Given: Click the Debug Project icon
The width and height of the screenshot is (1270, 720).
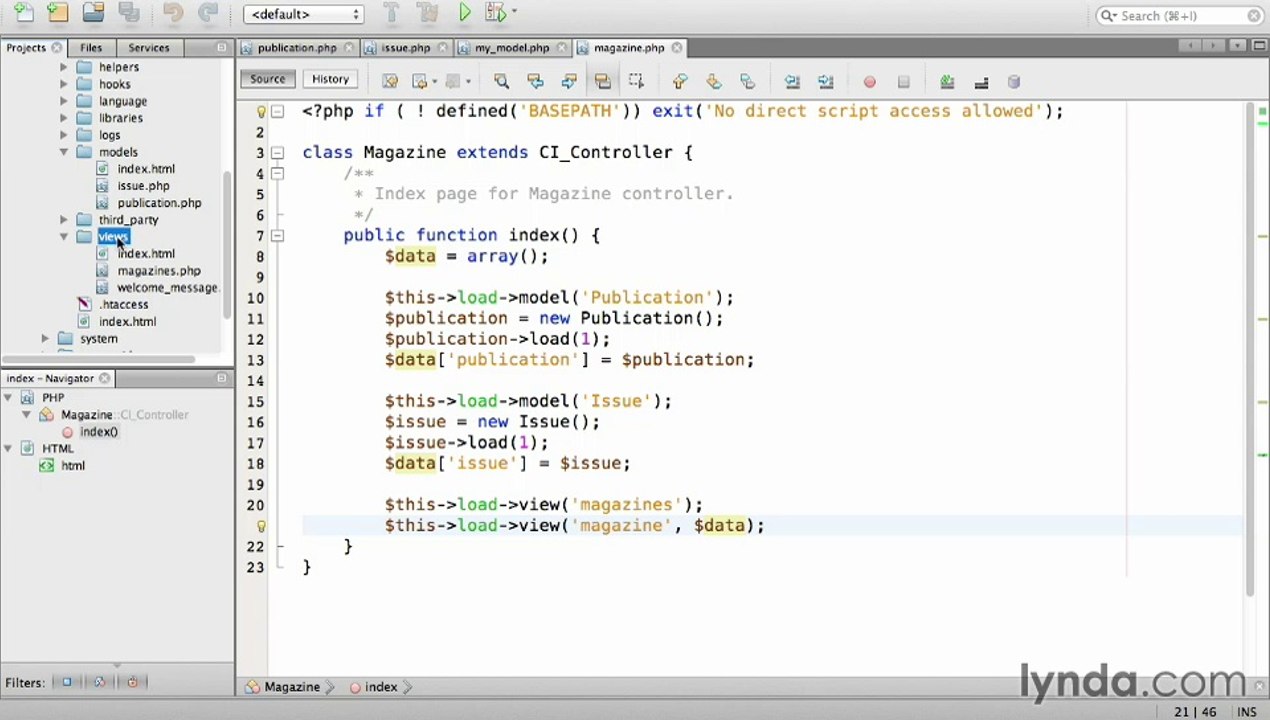Looking at the screenshot, I should [495, 14].
